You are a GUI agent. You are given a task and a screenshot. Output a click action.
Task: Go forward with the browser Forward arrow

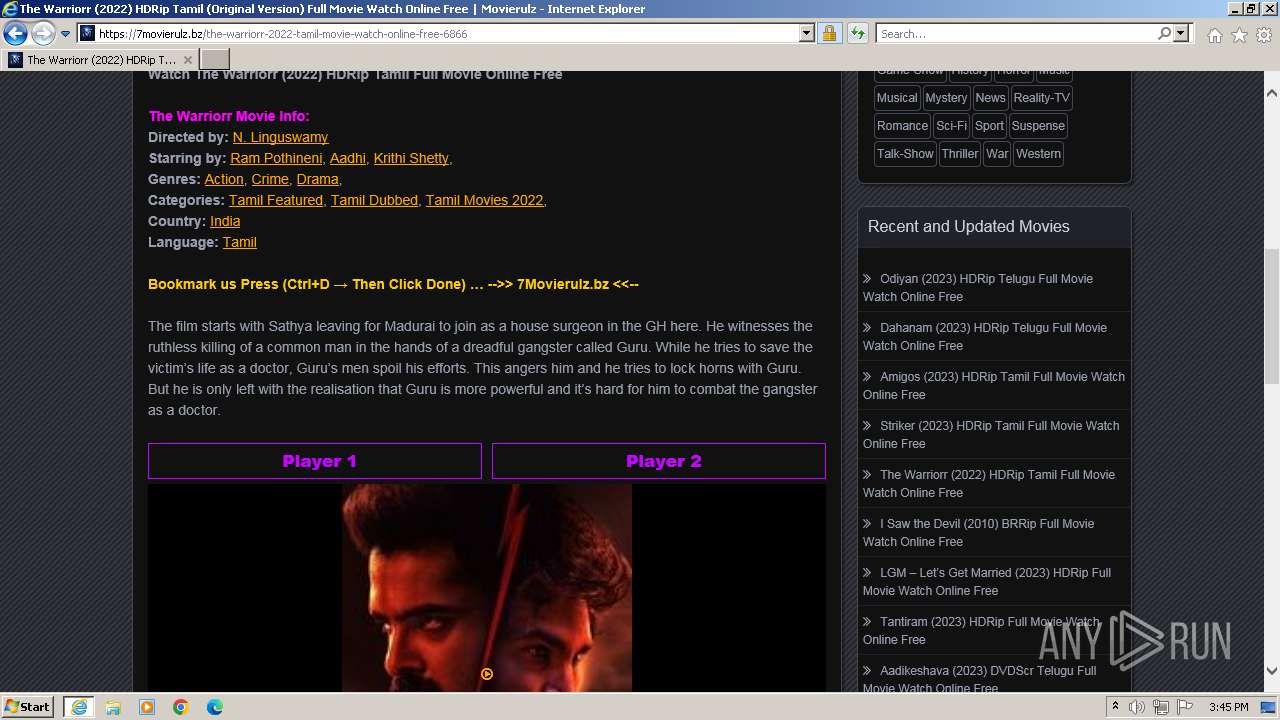coord(42,33)
